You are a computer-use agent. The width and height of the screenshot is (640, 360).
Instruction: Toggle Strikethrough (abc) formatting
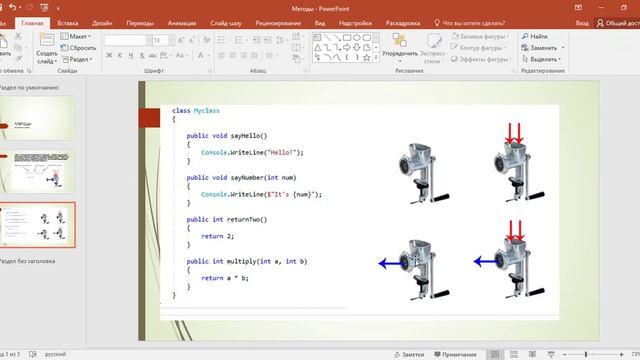pos(152,56)
